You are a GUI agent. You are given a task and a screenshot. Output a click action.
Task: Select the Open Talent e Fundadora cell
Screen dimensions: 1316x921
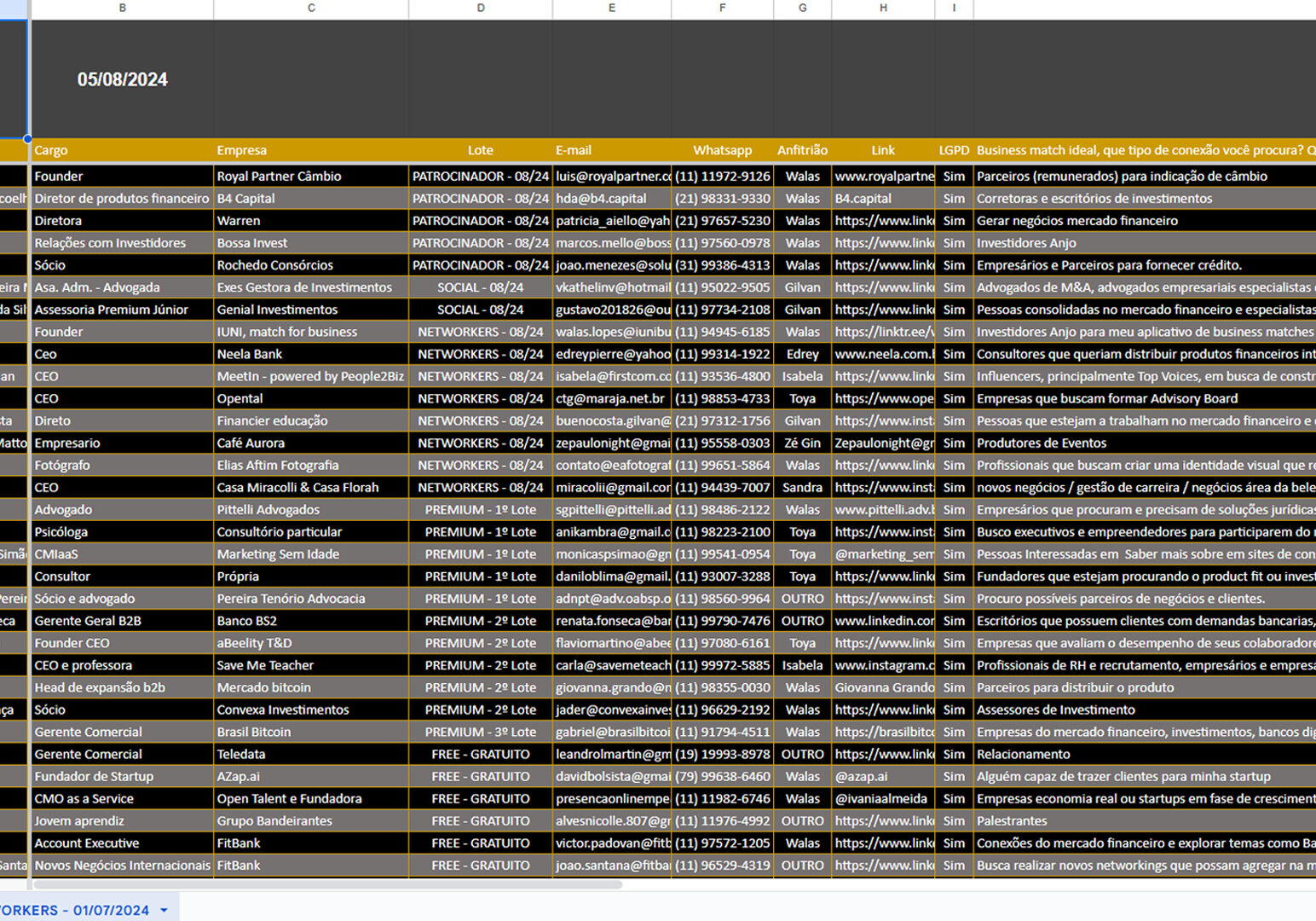pos(311,798)
